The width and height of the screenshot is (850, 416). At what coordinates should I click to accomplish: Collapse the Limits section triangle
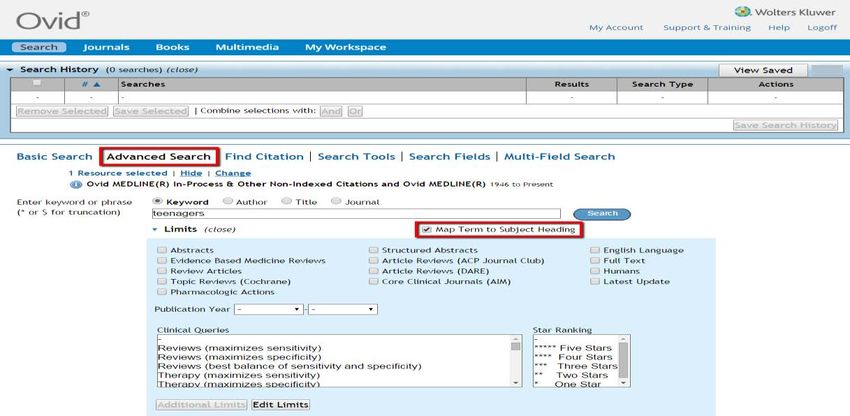pos(154,229)
